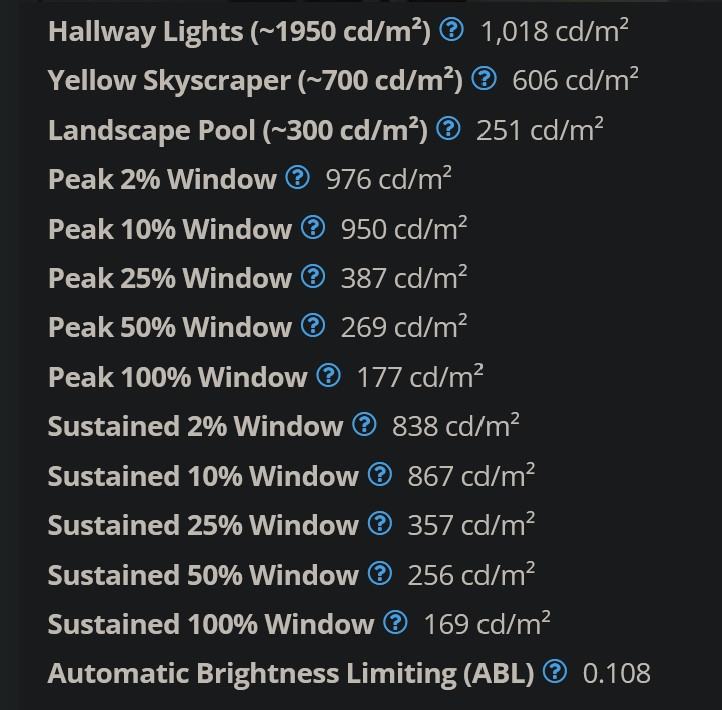Screen dimensions: 722x710
Task: Open help icon for Automatic Brightness Limiting
Action: tap(555, 672)
